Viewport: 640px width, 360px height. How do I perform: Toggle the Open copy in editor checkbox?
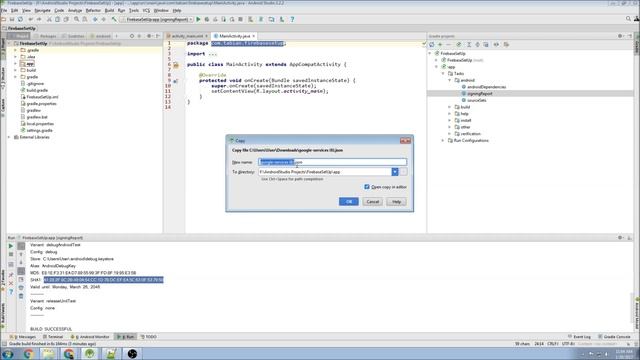pyautogui.click(x=367, y=187)
